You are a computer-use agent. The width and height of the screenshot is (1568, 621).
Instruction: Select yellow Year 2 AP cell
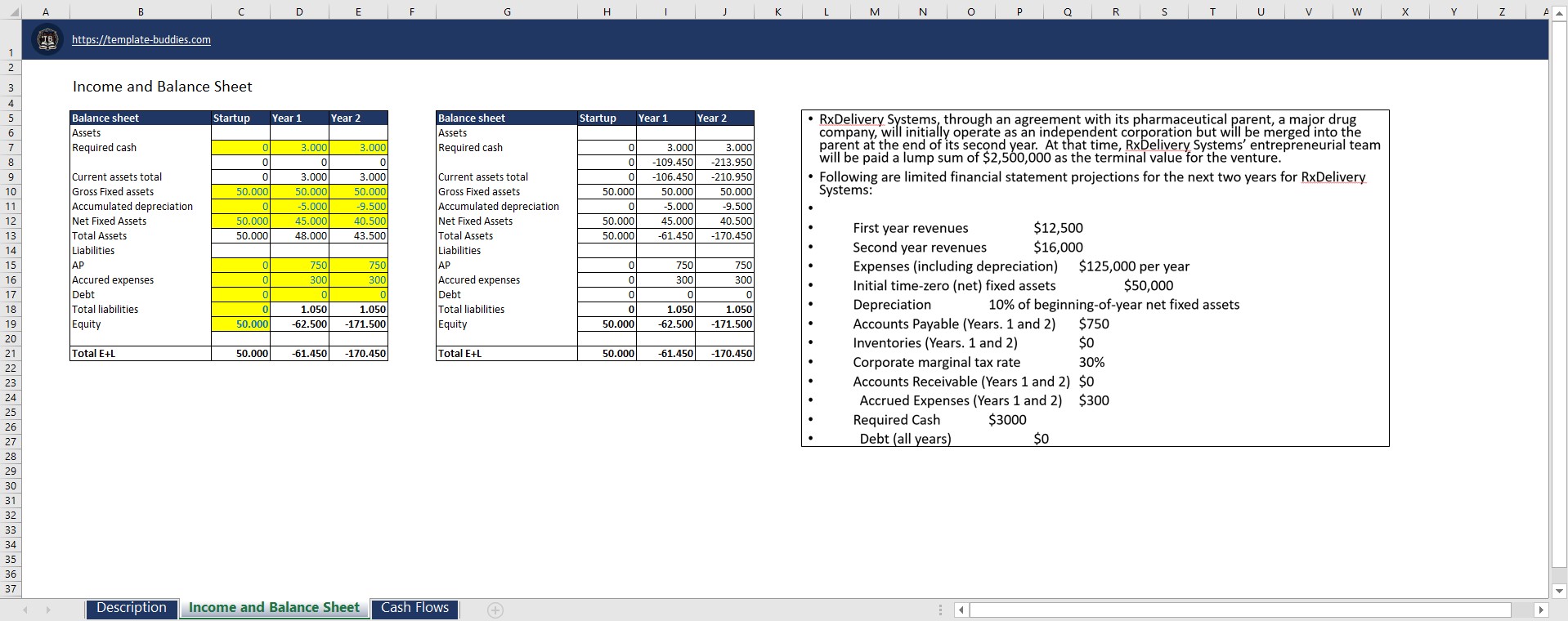tap(358, 266)
